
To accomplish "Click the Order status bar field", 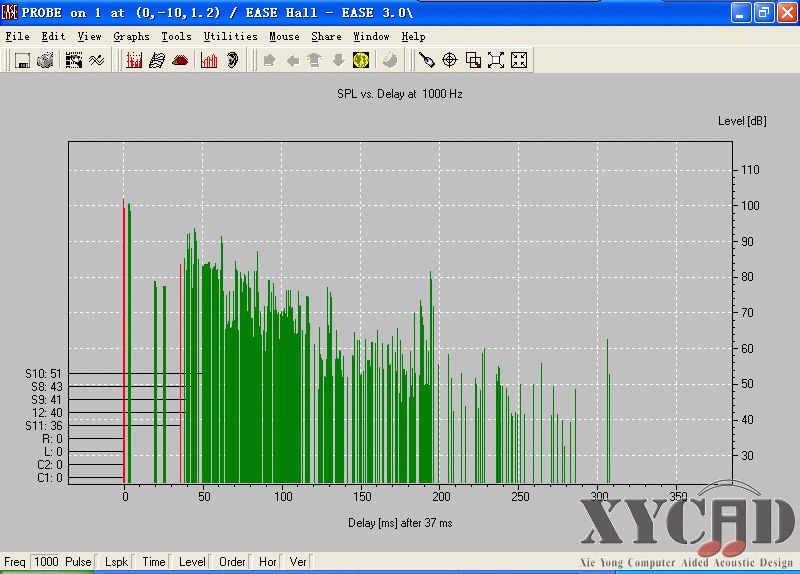I will [x=232, y=562].
